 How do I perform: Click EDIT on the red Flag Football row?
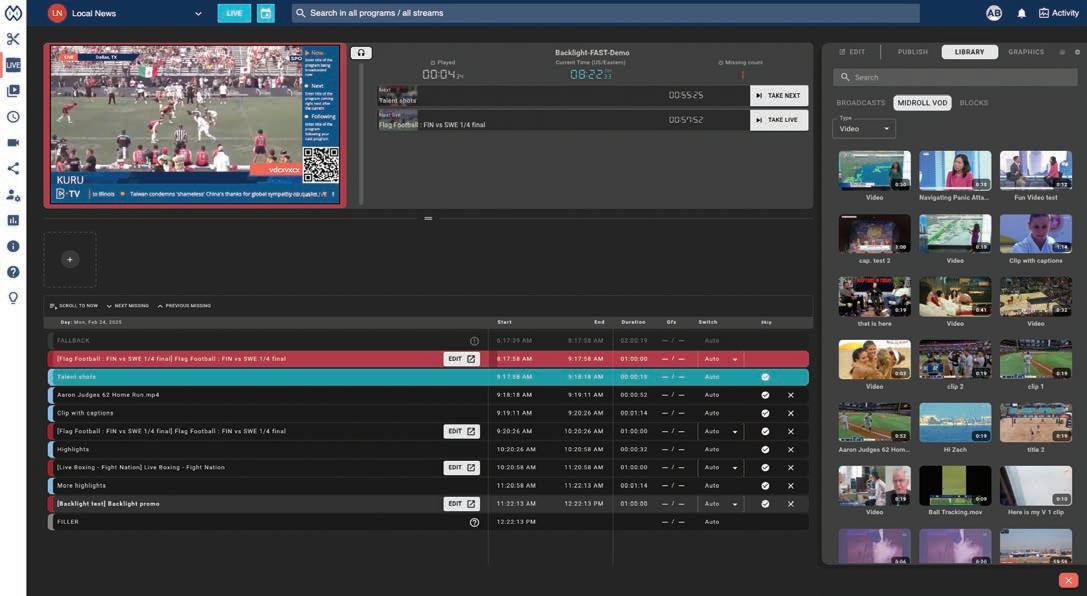(461, 359)
